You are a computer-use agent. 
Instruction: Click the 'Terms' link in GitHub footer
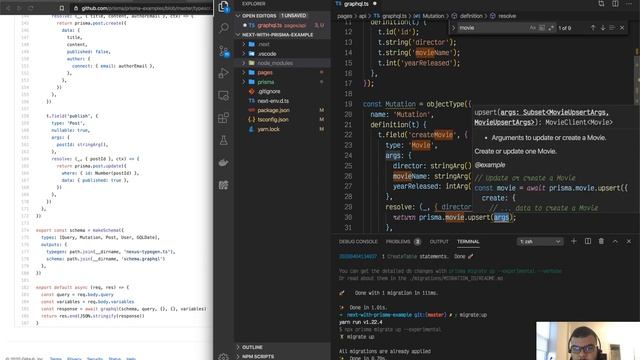coord(55,358)
